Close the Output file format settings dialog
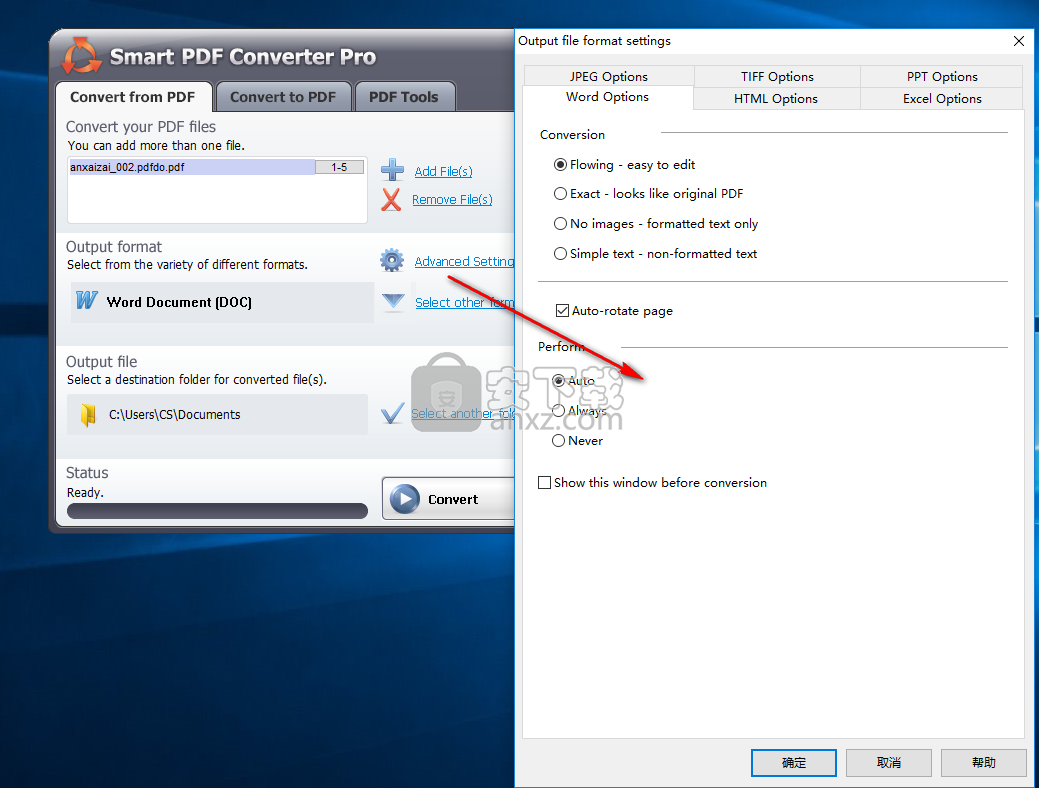This screenshot has width=1039, height=788. point(1018,41)
